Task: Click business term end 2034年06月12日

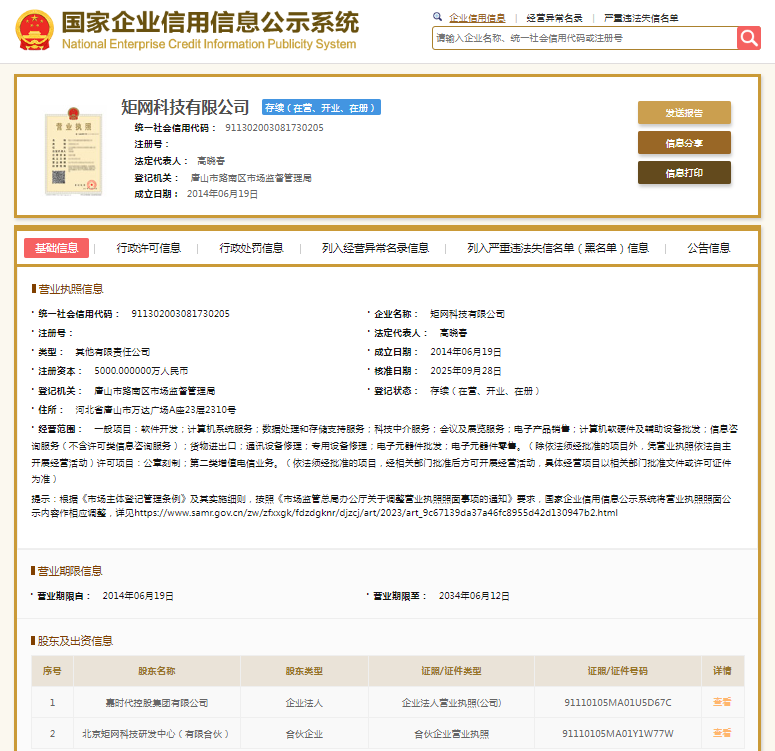Action: coord(474,596)
